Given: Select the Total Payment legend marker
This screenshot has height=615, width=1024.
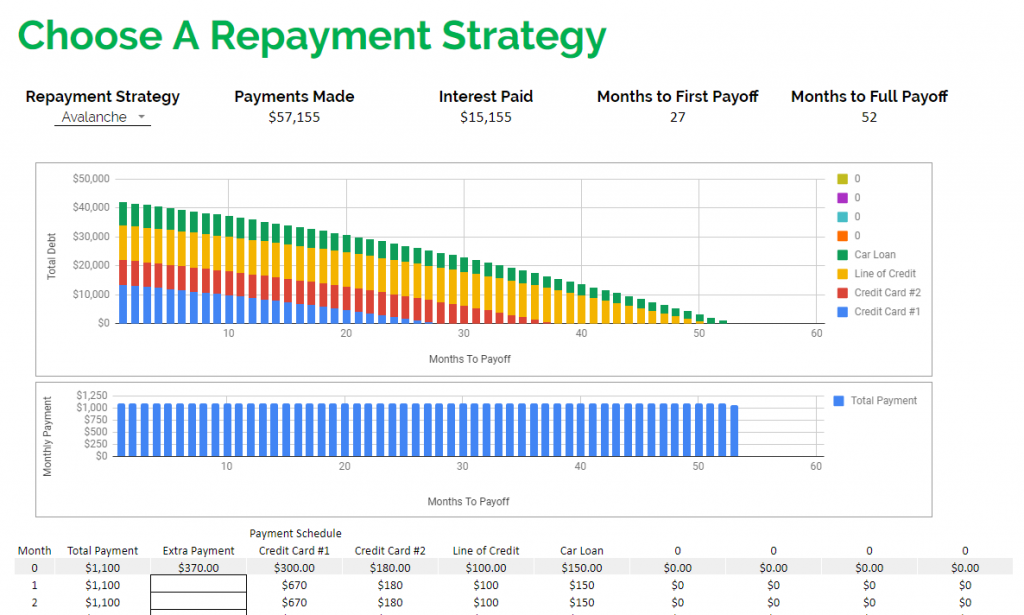Looking at the screenshot, I should 838,400.
